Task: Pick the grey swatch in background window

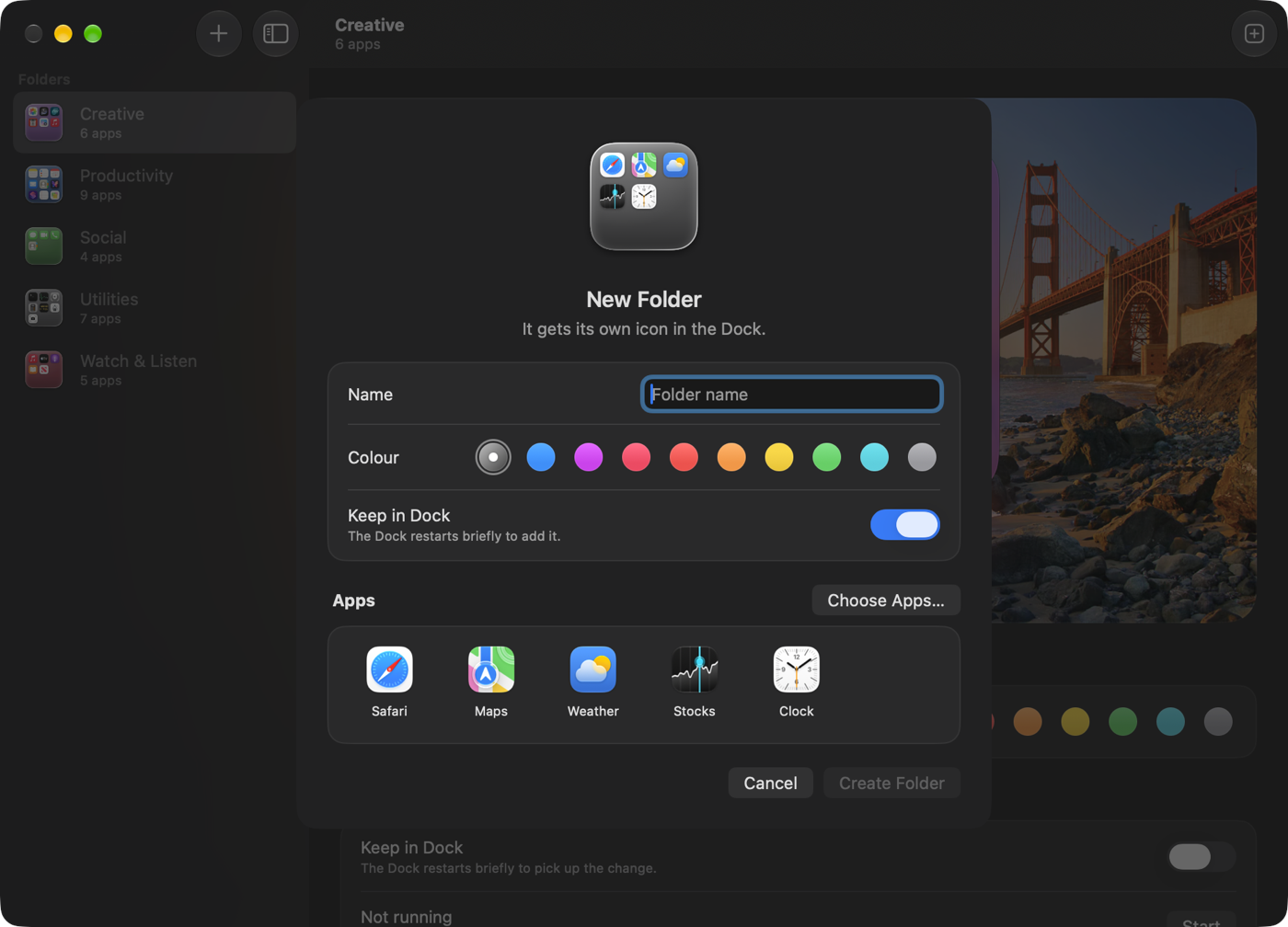Action: pyautogui.click(x=1218, y=721)
